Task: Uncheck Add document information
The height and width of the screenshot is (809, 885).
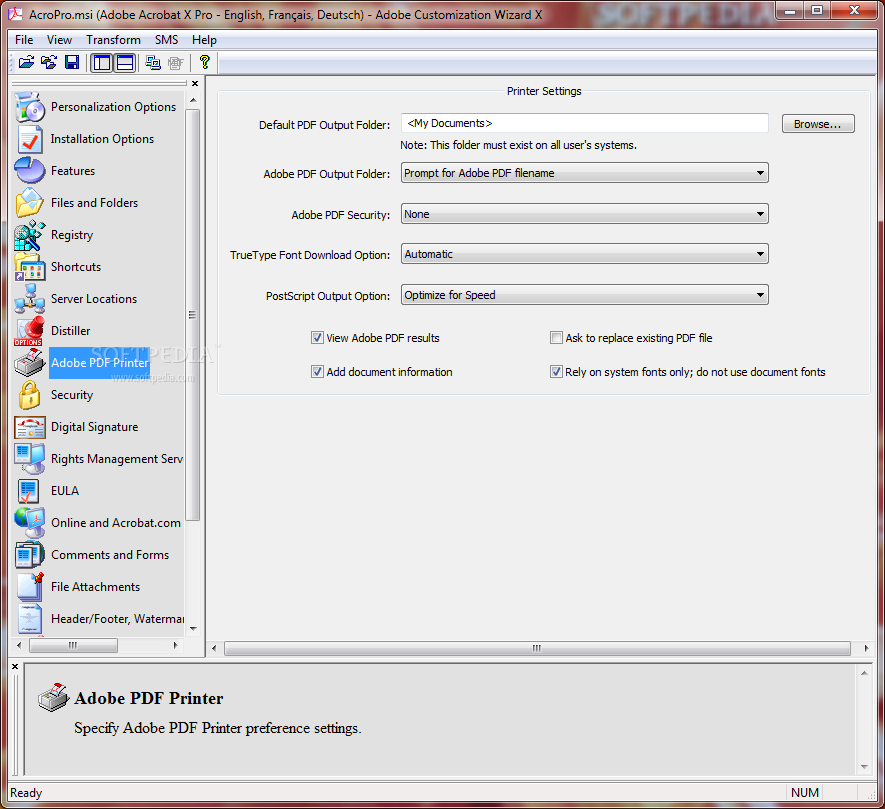Action: click(317, 371)
